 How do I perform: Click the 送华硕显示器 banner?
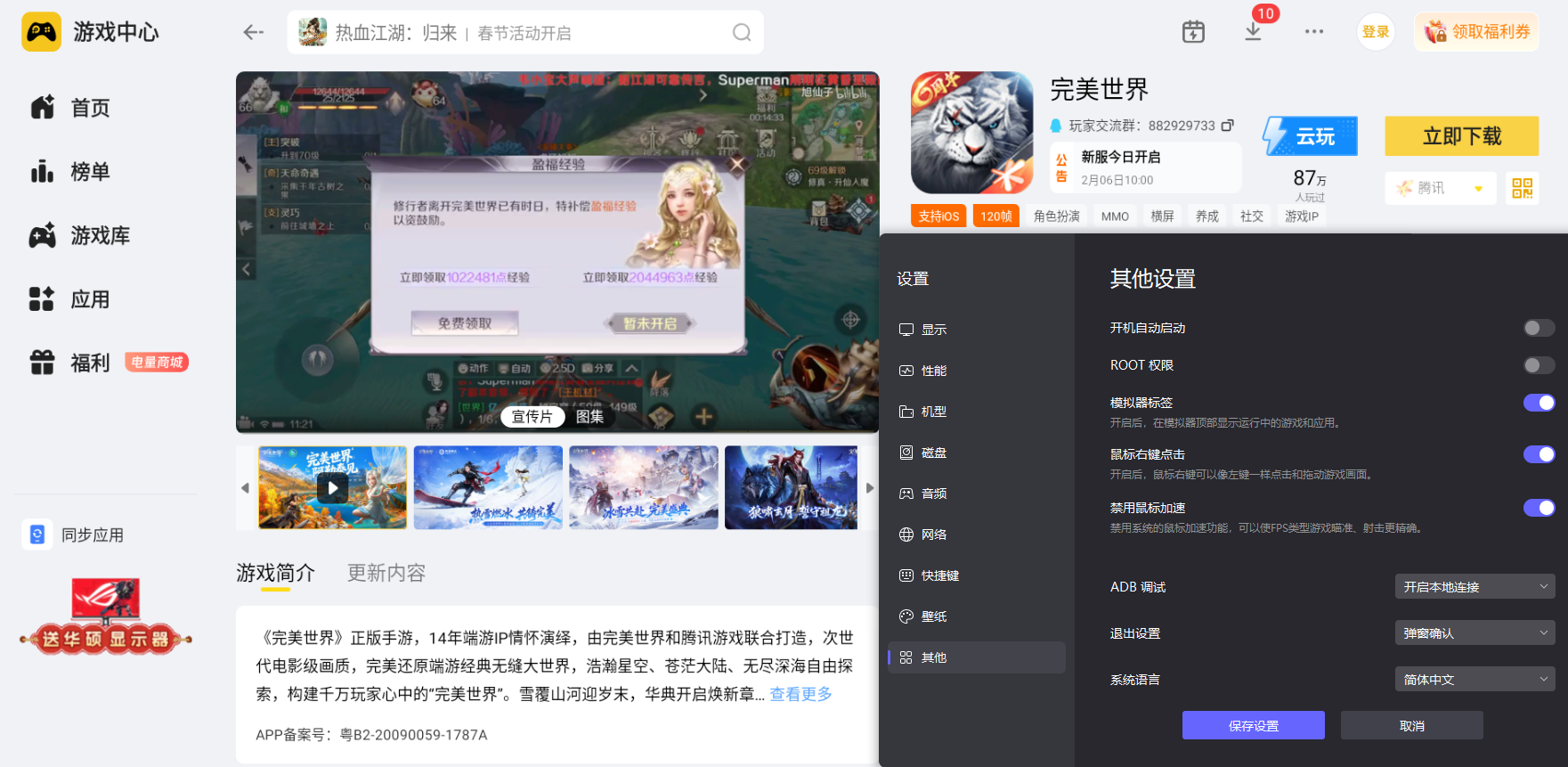coord(106,616)
